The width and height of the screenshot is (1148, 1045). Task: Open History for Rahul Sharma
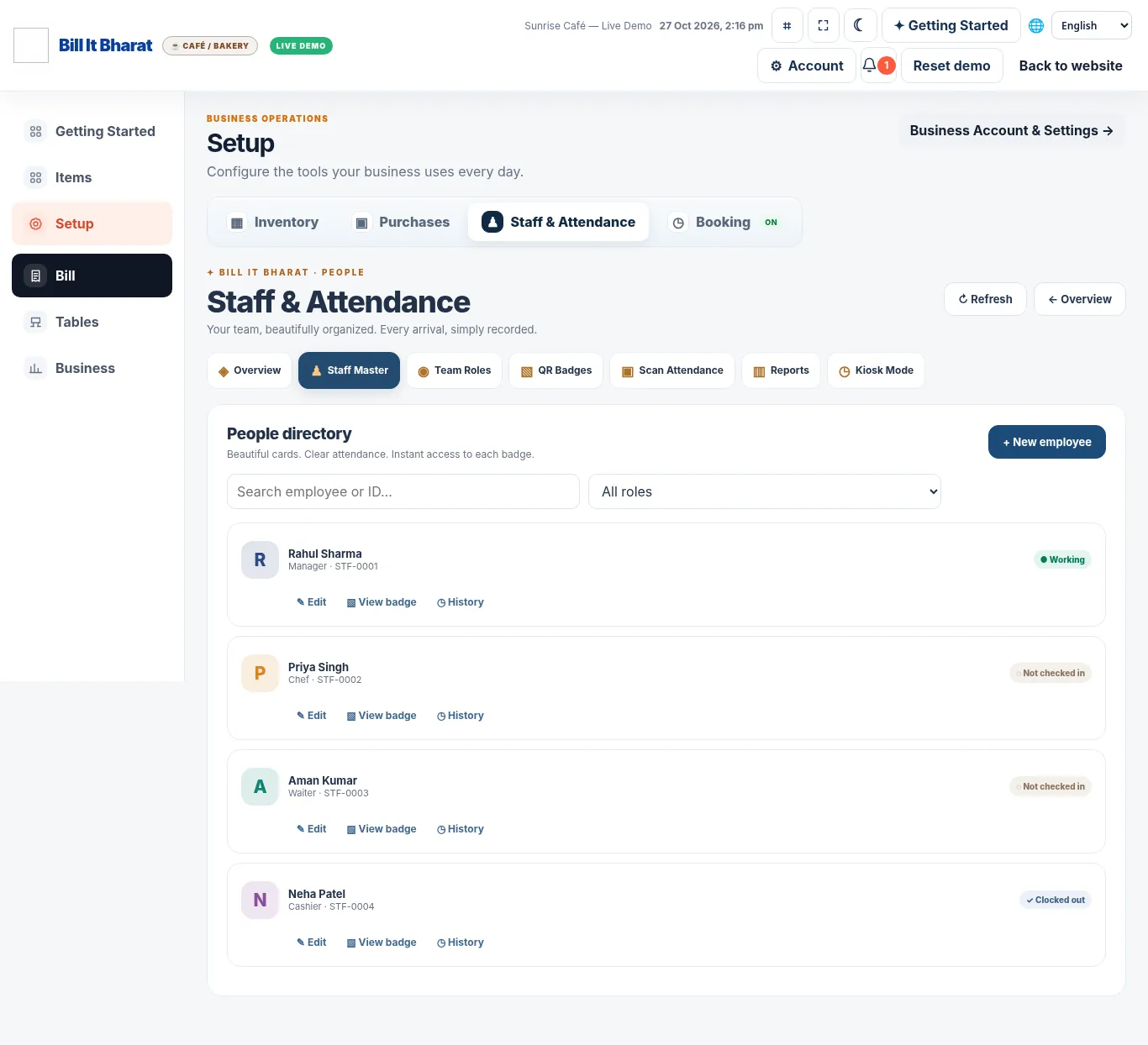click(x=461, y=602)
